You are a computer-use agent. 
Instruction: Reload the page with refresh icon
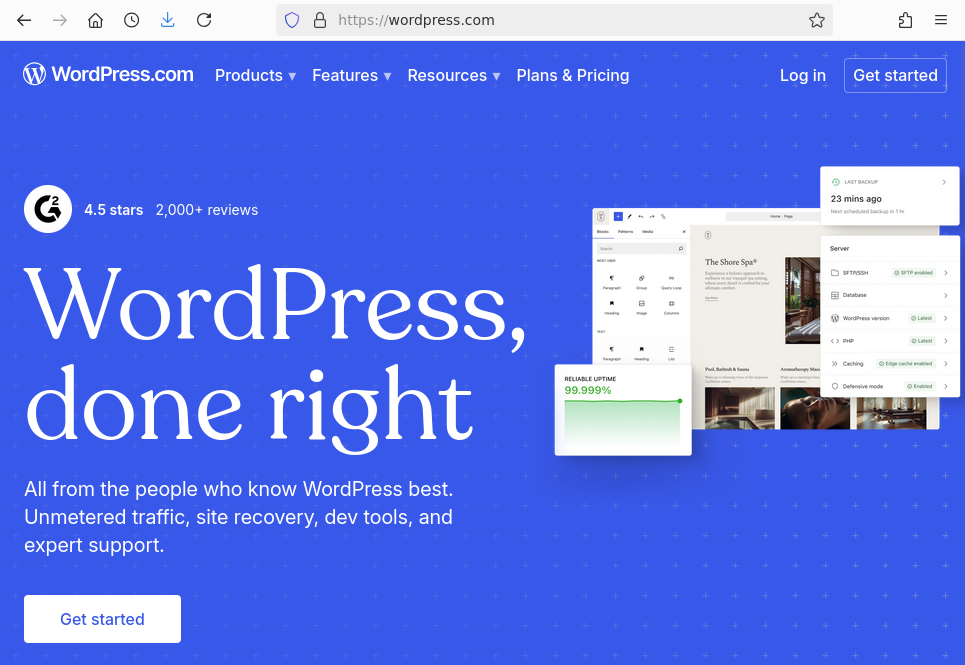click(204, 20)
